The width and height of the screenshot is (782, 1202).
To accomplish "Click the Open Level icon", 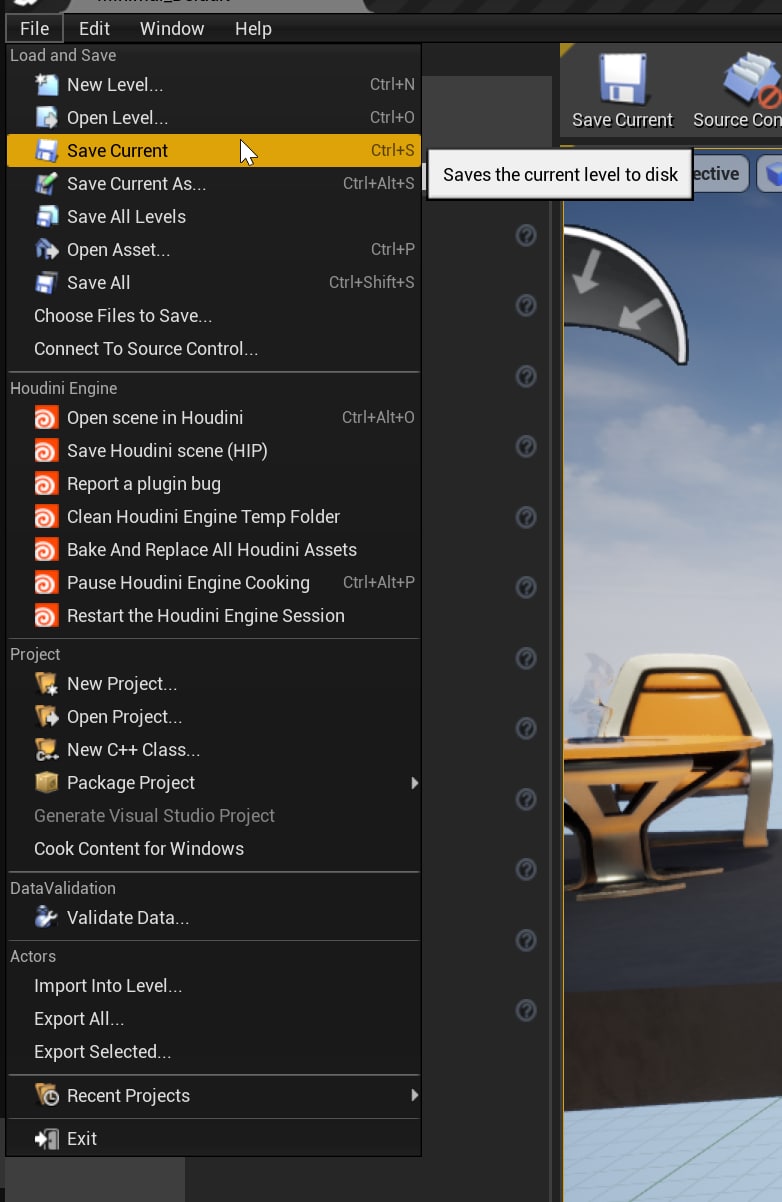I will (x=46, y=118).
